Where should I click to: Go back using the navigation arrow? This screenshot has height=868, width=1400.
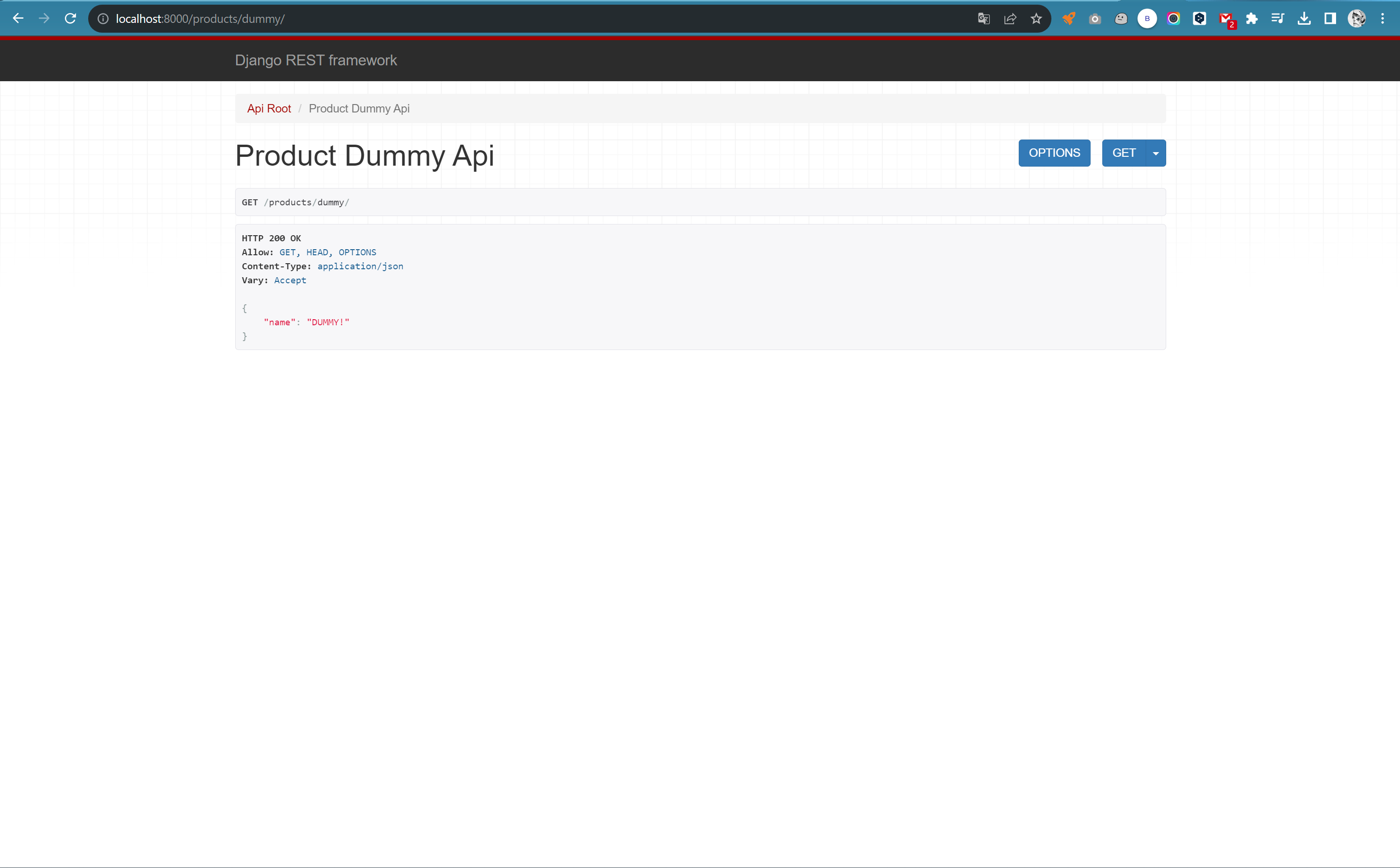point(18,18)
